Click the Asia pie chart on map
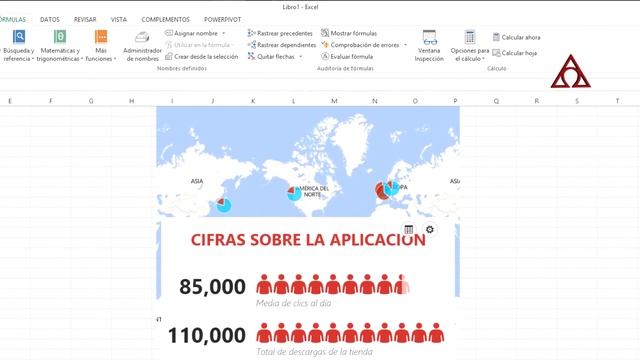The height and width of the screenshot is (360, 640). click(x=223, y=204)
